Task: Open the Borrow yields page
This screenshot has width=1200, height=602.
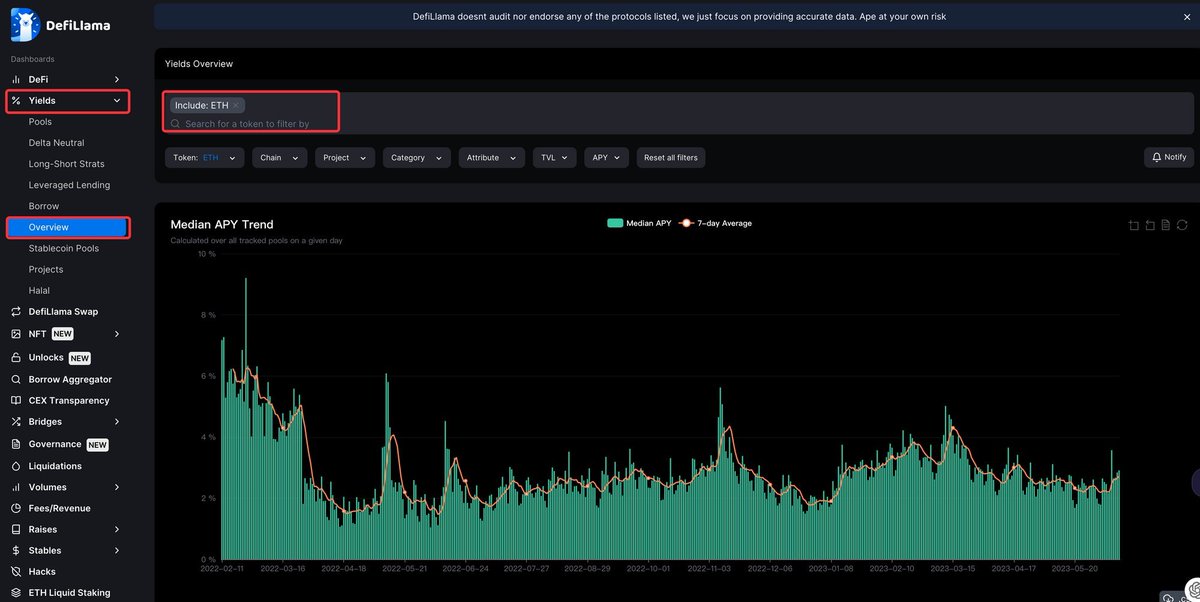Action: point(44,206)
